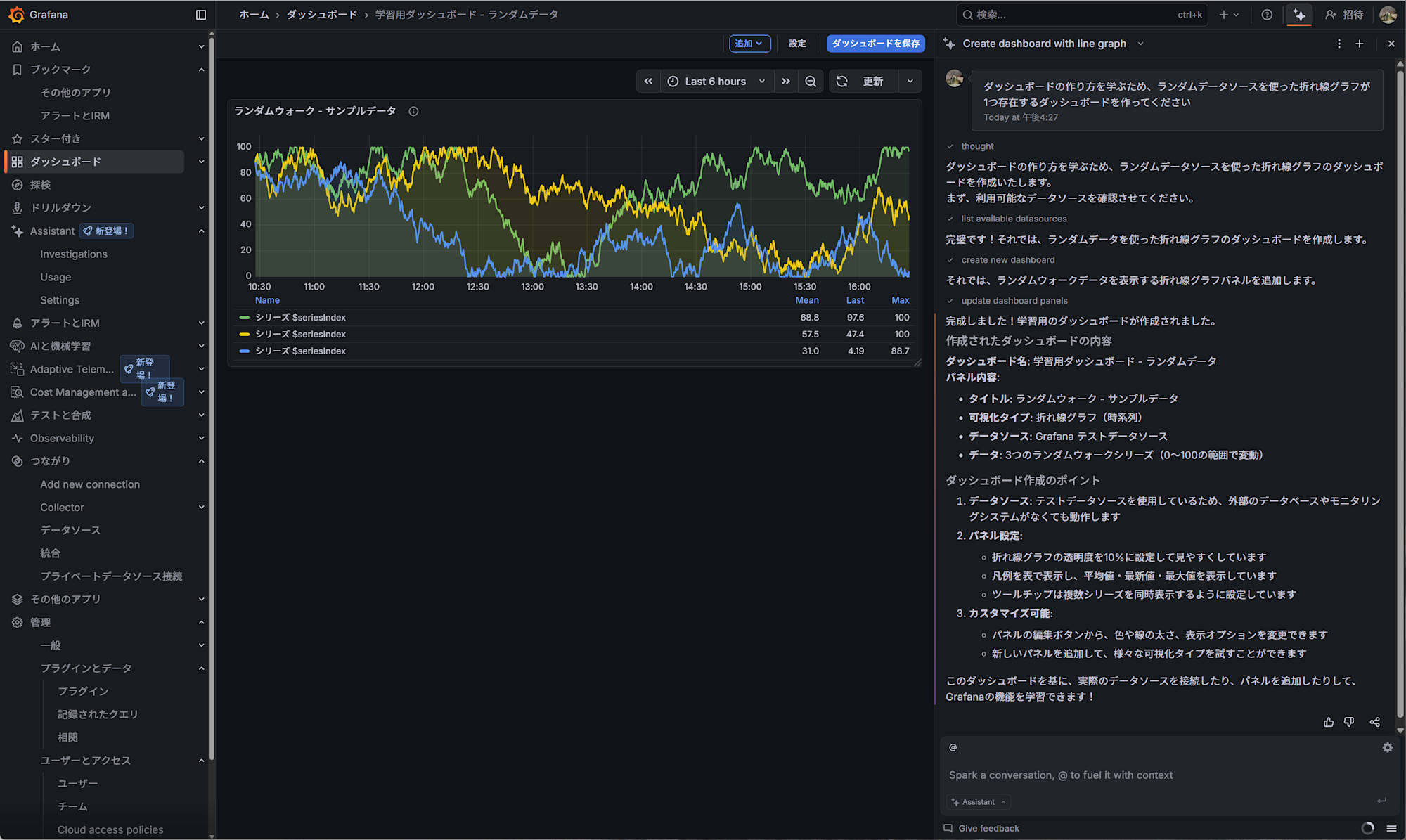Click the 設定 settings button
Image resolution: width=1406 pixels, height=840 pixels.
797,44
